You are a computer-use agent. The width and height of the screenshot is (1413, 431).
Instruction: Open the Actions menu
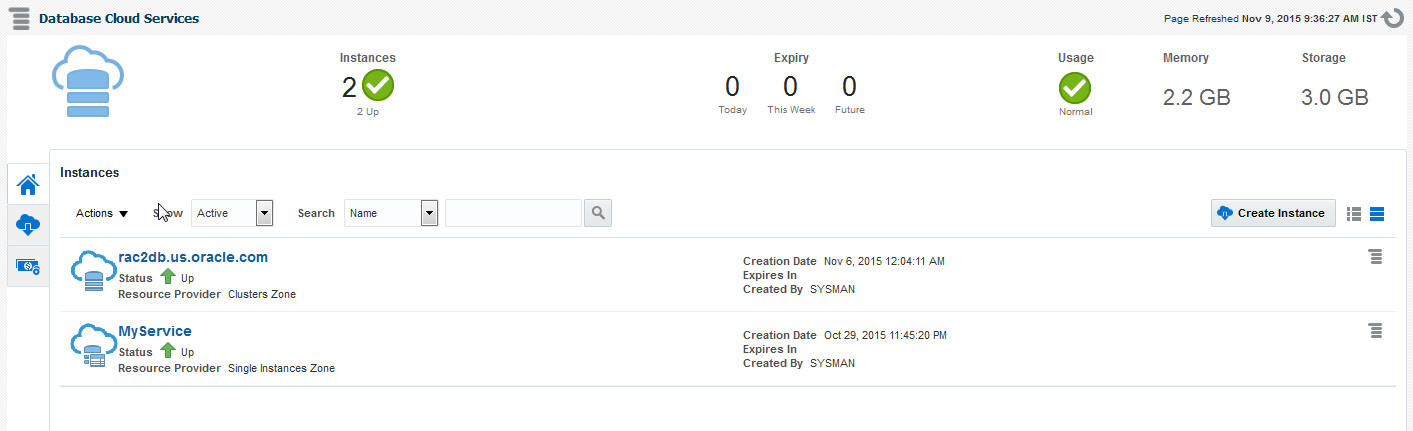[x=102, y=213]
